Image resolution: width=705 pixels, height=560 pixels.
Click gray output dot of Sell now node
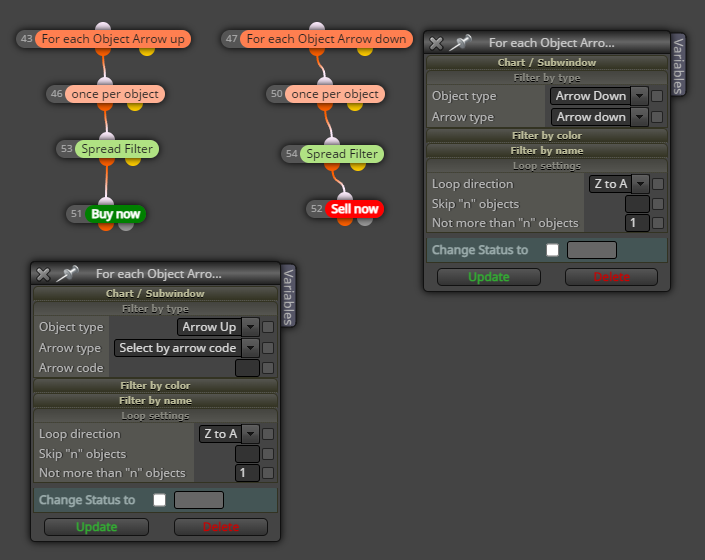[365, 220]
